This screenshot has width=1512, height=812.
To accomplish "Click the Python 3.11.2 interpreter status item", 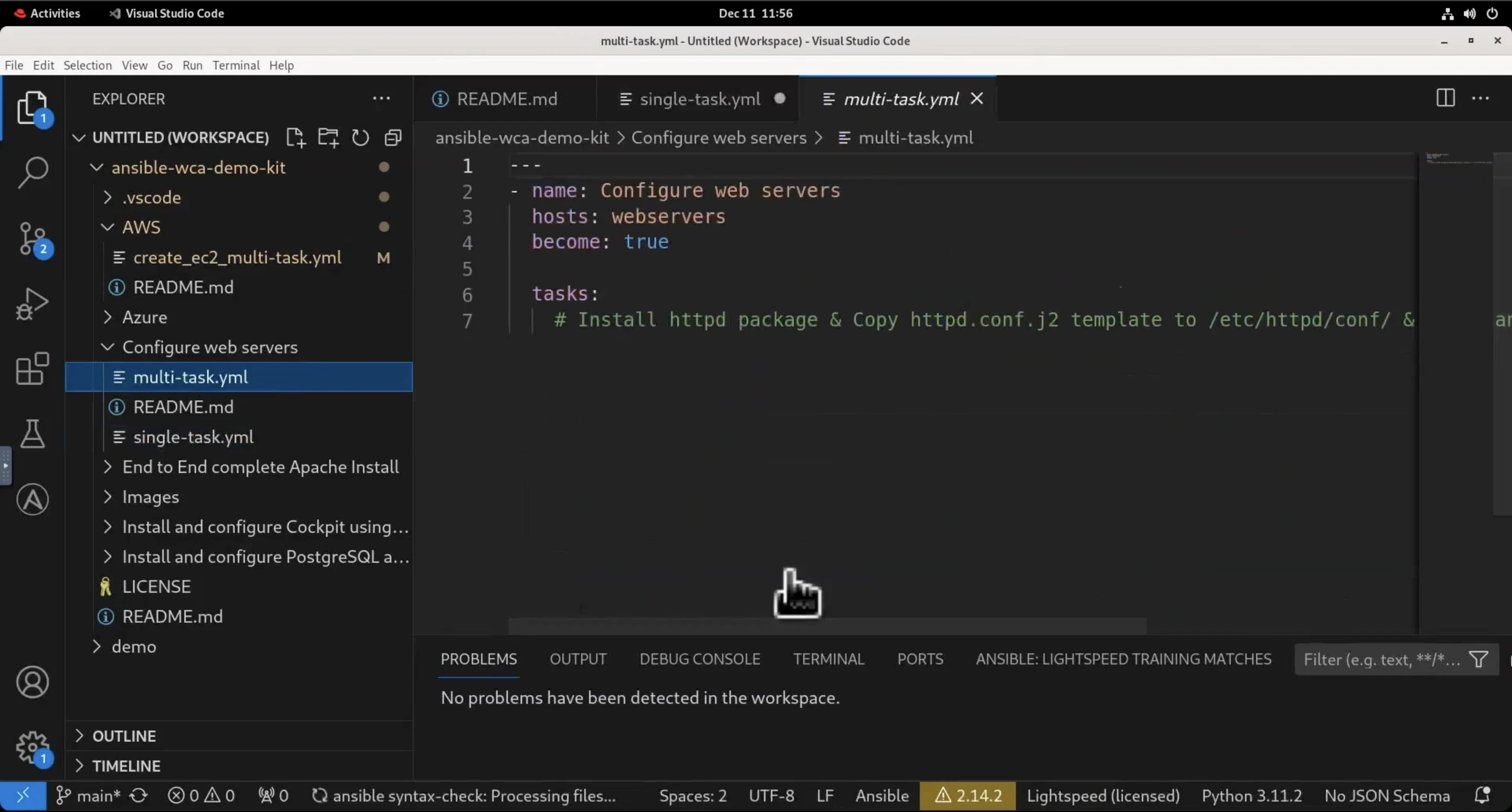I will point(1252,796).
